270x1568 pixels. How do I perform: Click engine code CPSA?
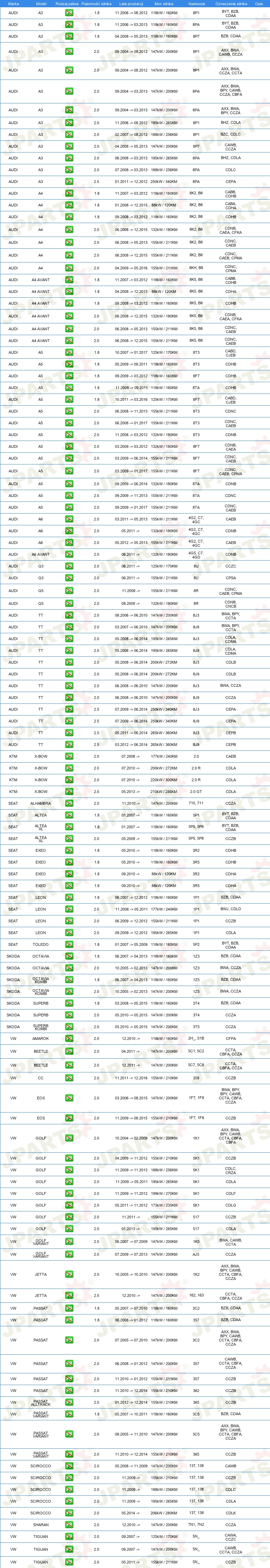coord(231,578)
